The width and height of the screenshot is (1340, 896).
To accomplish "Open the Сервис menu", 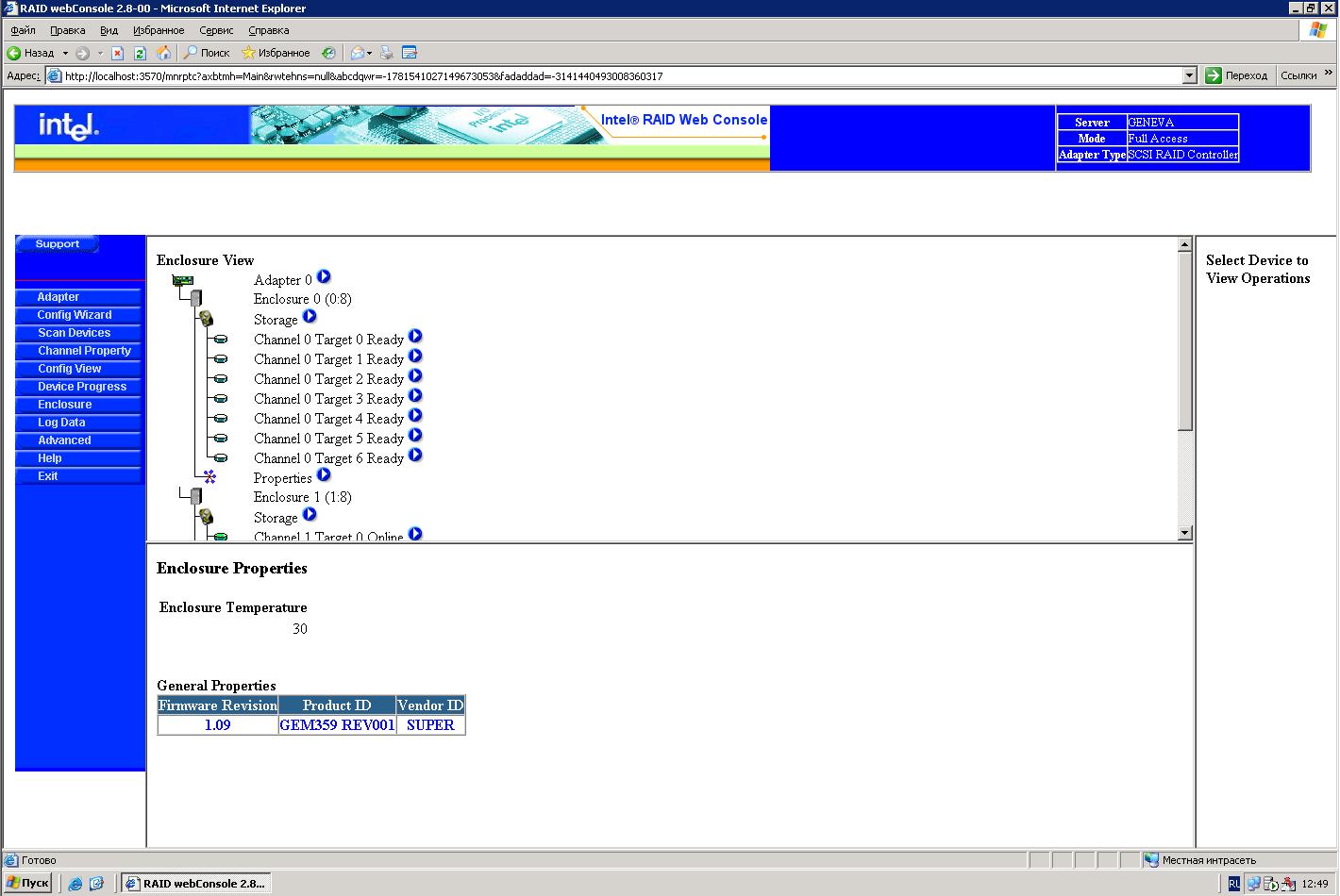I will click(x=216, y=30).
